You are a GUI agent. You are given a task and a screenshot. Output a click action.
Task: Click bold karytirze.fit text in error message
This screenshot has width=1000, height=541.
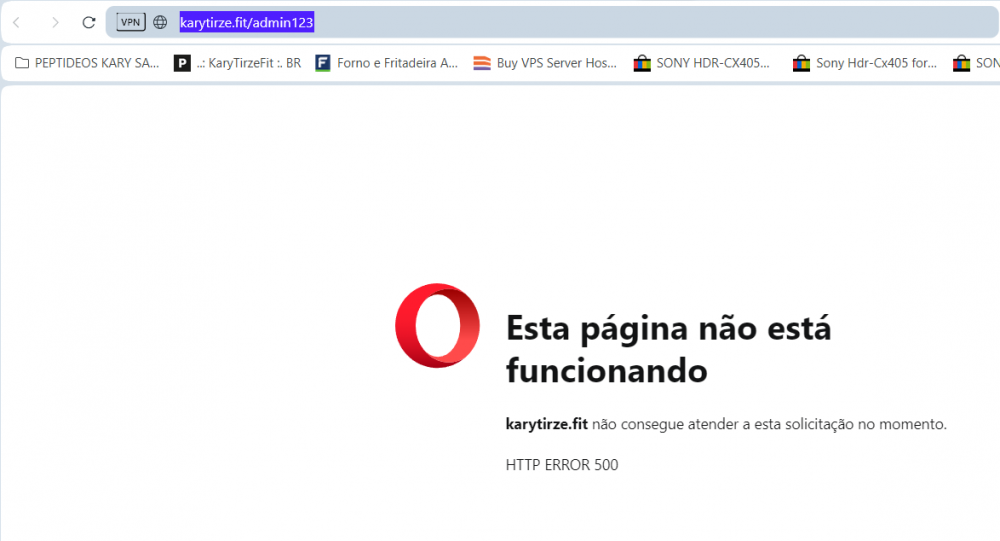click(x=547, y=424)
